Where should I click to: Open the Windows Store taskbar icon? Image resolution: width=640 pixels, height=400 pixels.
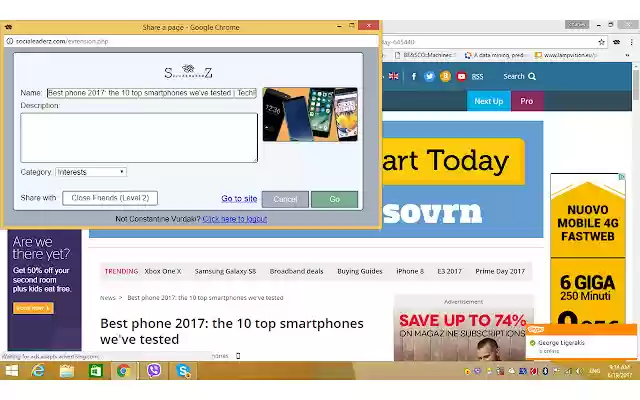96,371
